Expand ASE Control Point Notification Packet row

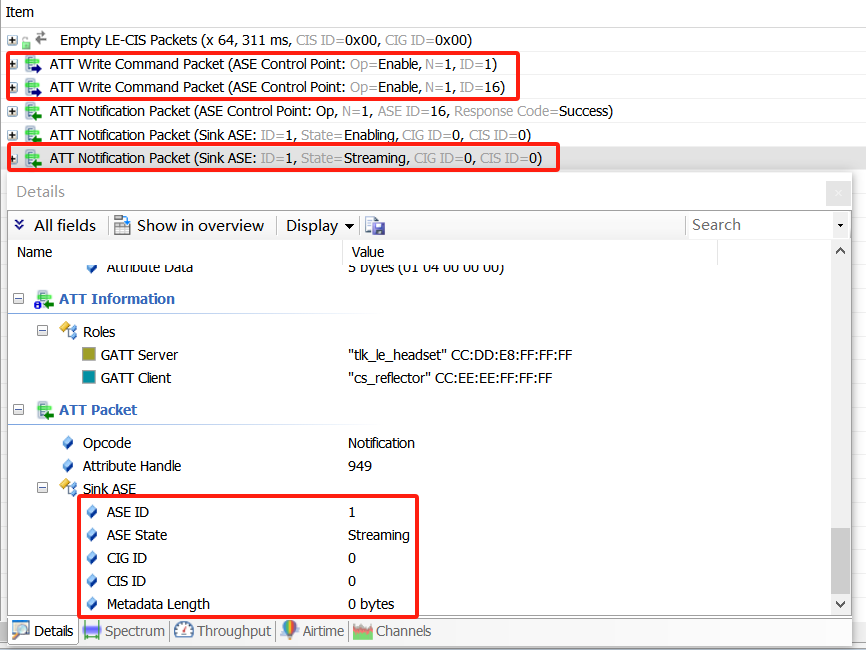pyautogui.click(x=12, y=112)
